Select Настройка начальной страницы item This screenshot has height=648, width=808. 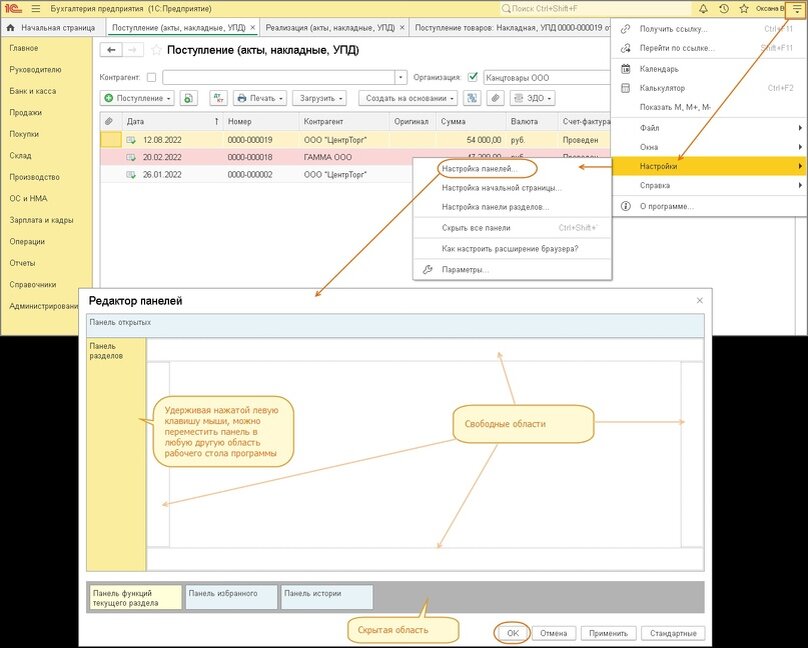(512, 188)
